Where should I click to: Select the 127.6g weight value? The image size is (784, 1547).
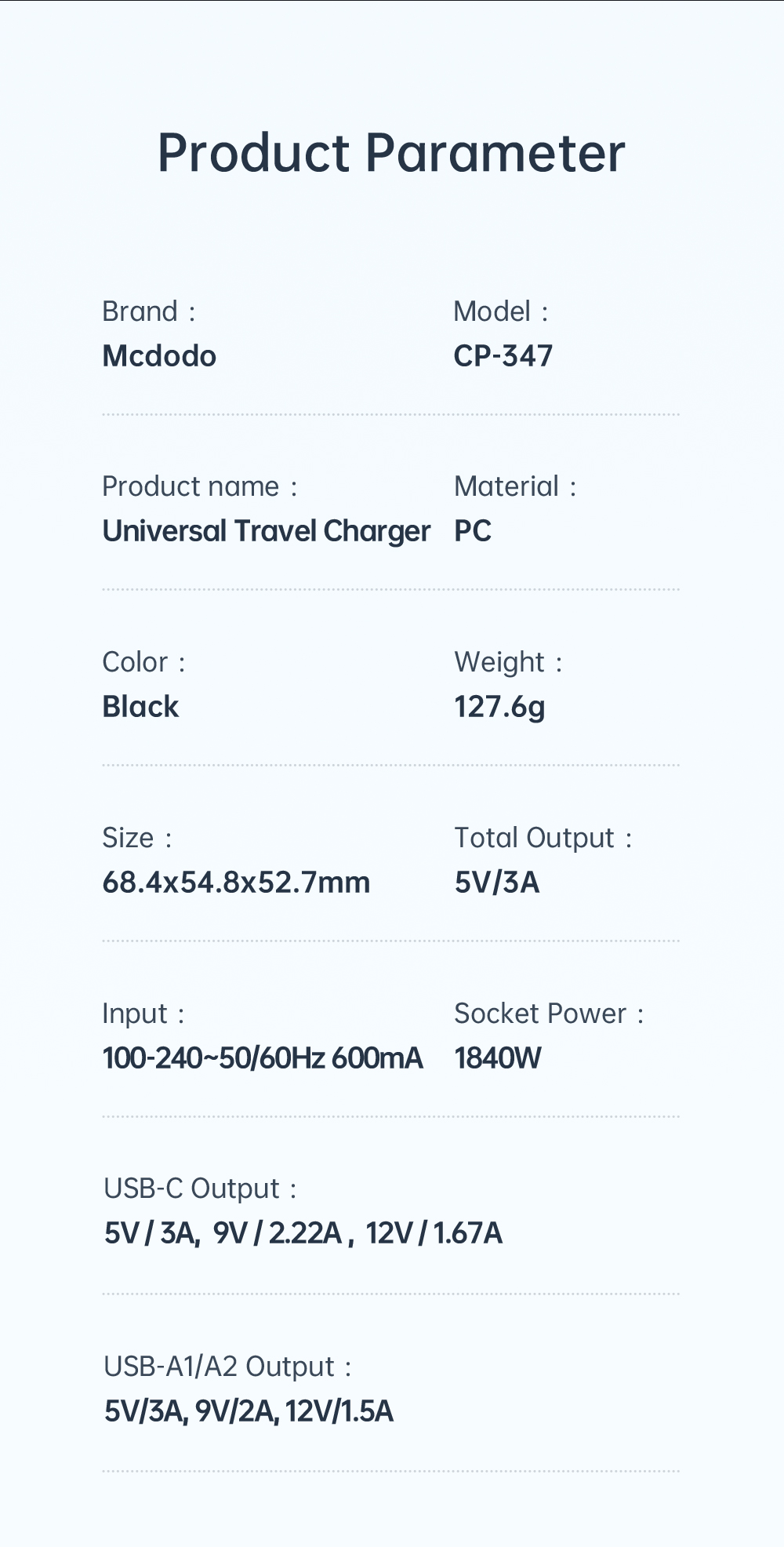499,707
